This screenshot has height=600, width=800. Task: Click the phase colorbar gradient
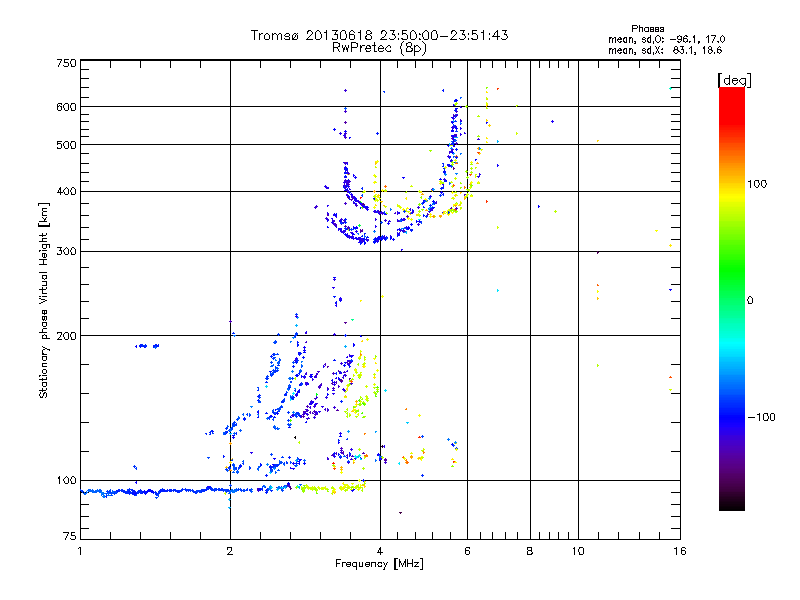pyautogui.click(x=732, y=299)
